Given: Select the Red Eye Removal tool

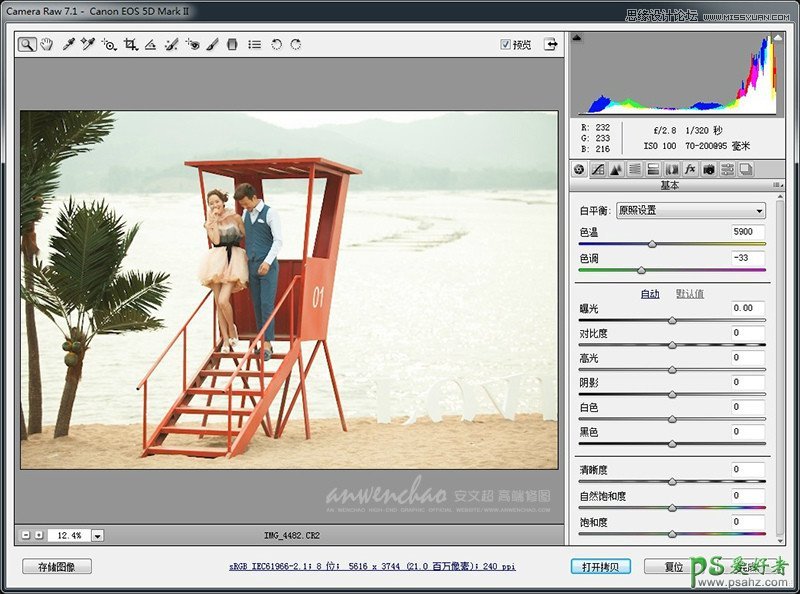Looking at the screenshot, I should click(x=192, y=45).
